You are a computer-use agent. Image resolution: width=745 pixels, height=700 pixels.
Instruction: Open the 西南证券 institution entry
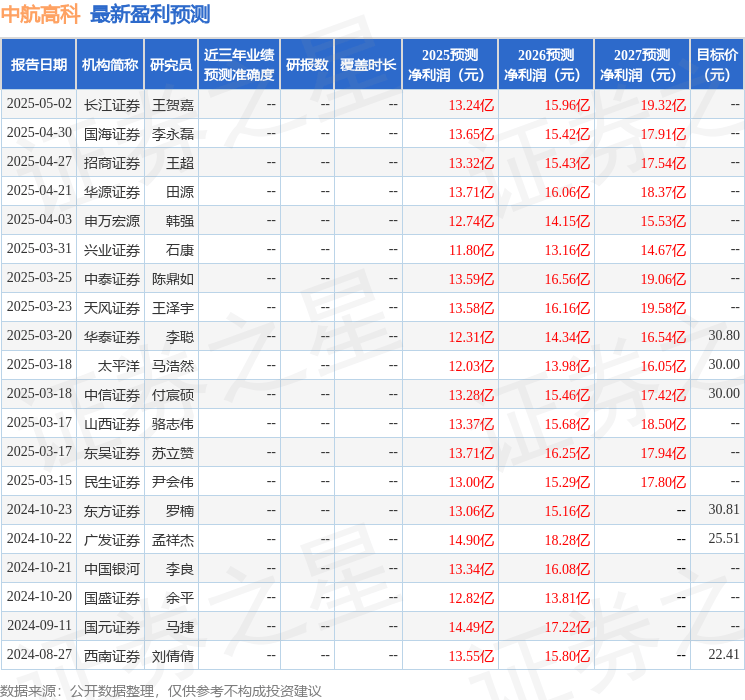tap(112, 656)
